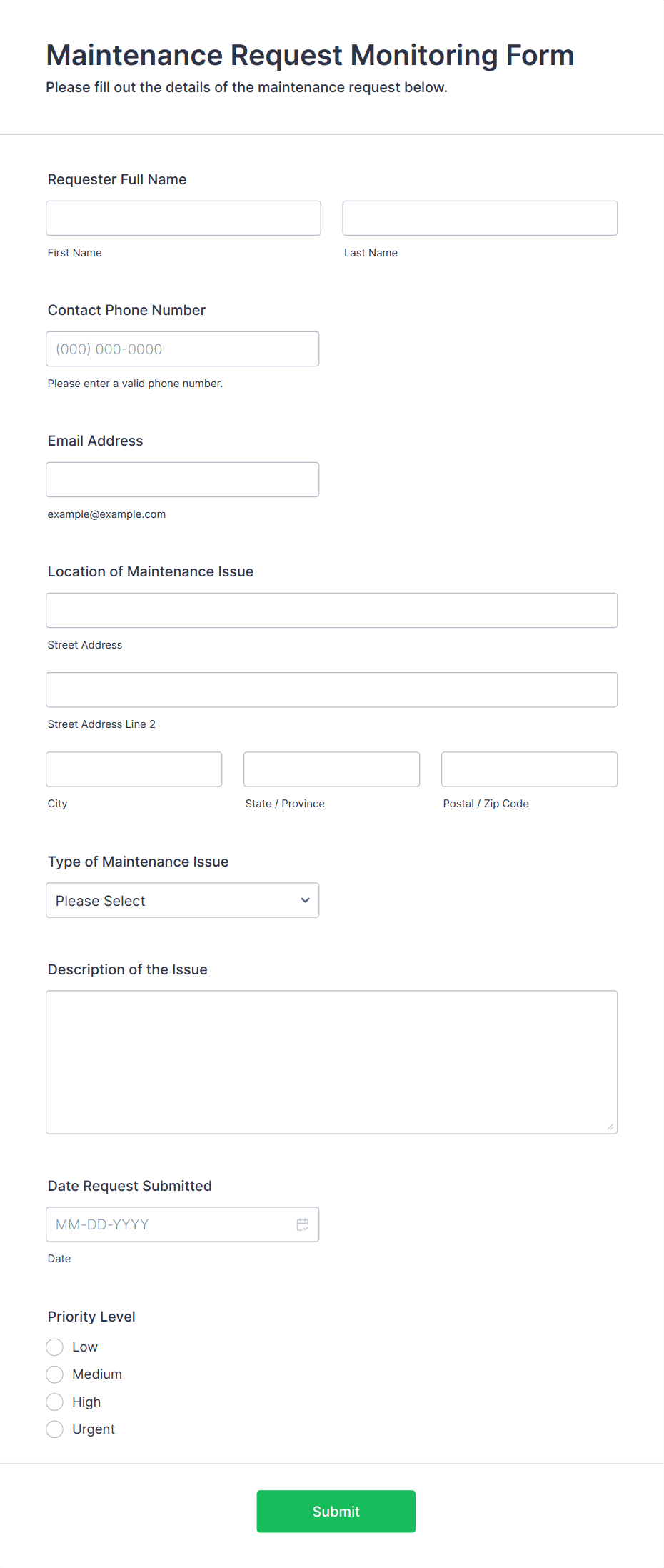Click into the Street Address field
The image size is (664, 1568).
[331, 610]
